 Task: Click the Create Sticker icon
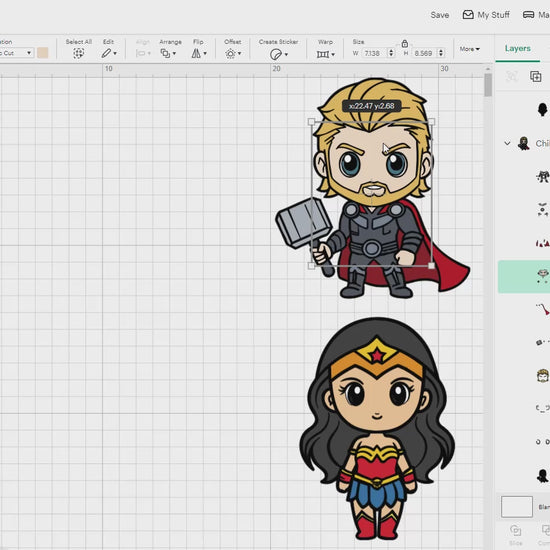coord(276,54)
